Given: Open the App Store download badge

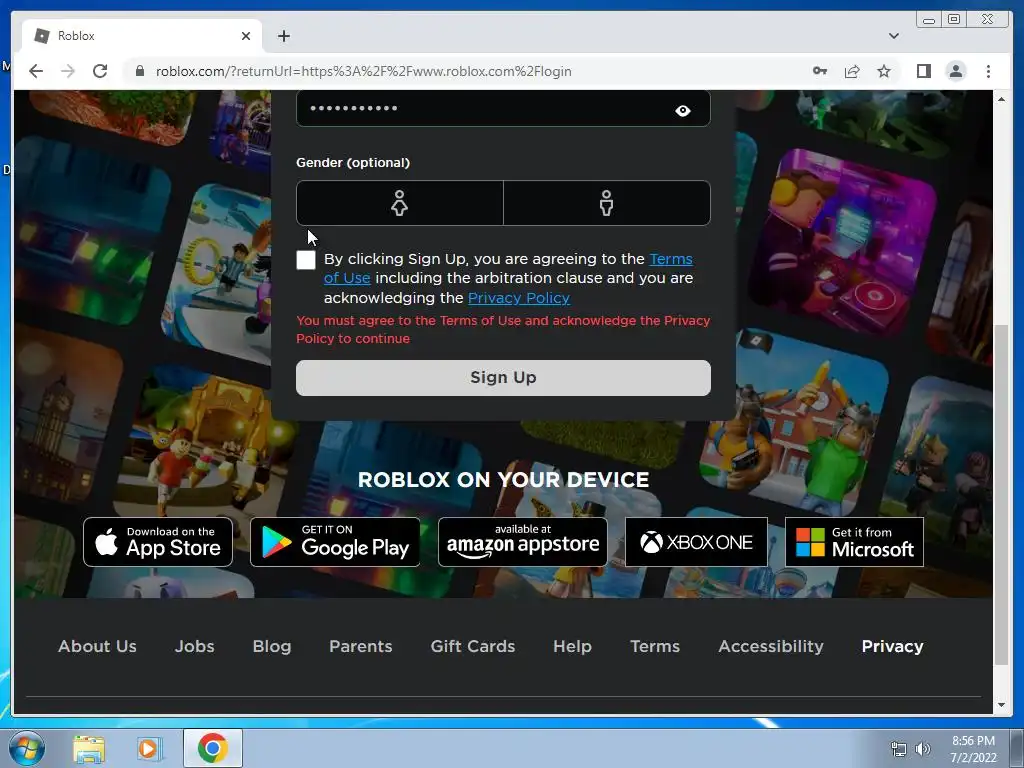Looking at the screenshot, I should coord(158,542).
